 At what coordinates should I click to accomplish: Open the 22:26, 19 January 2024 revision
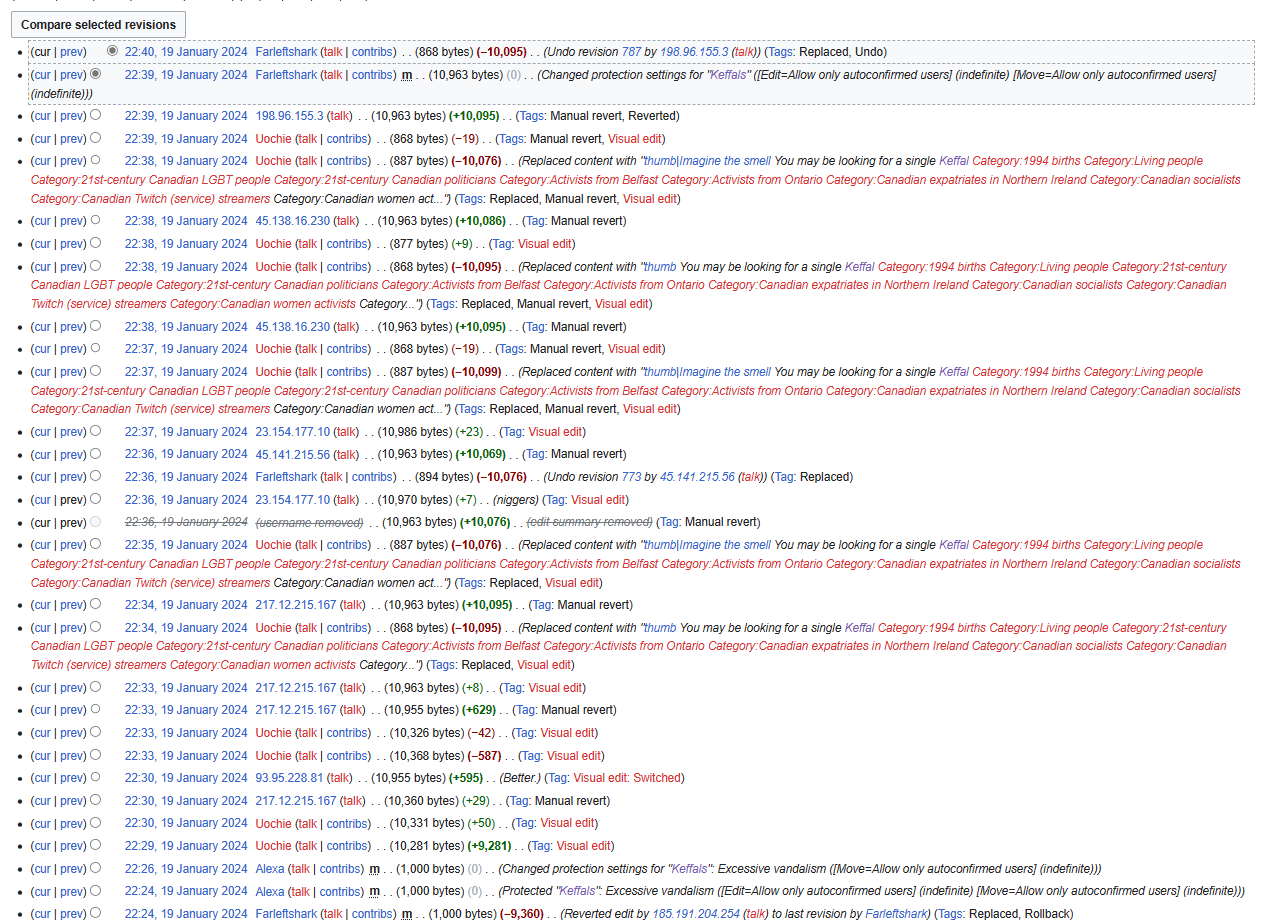click(x=186, y=869)
